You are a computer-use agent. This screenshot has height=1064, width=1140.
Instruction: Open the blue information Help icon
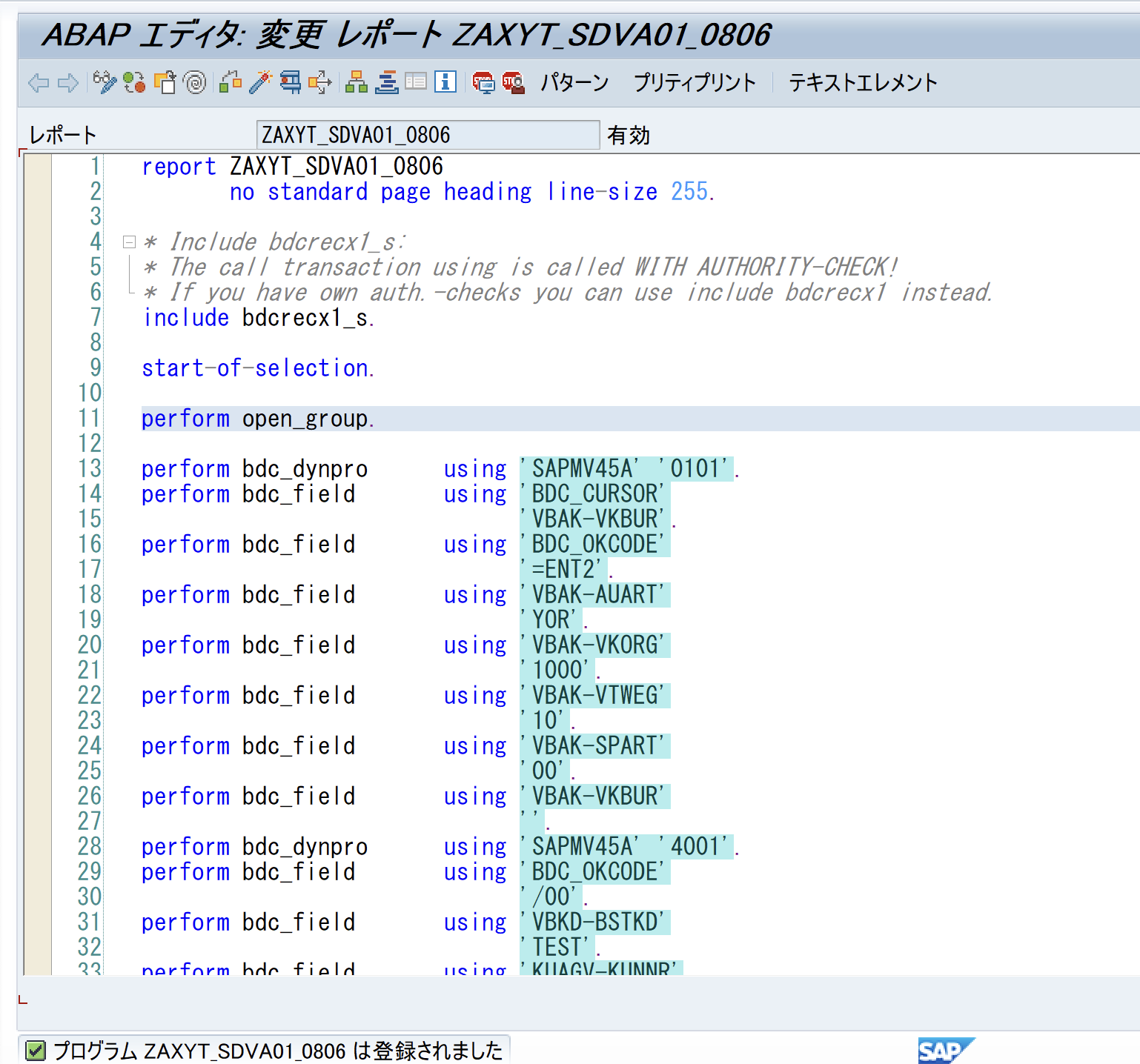coord(445,82)
